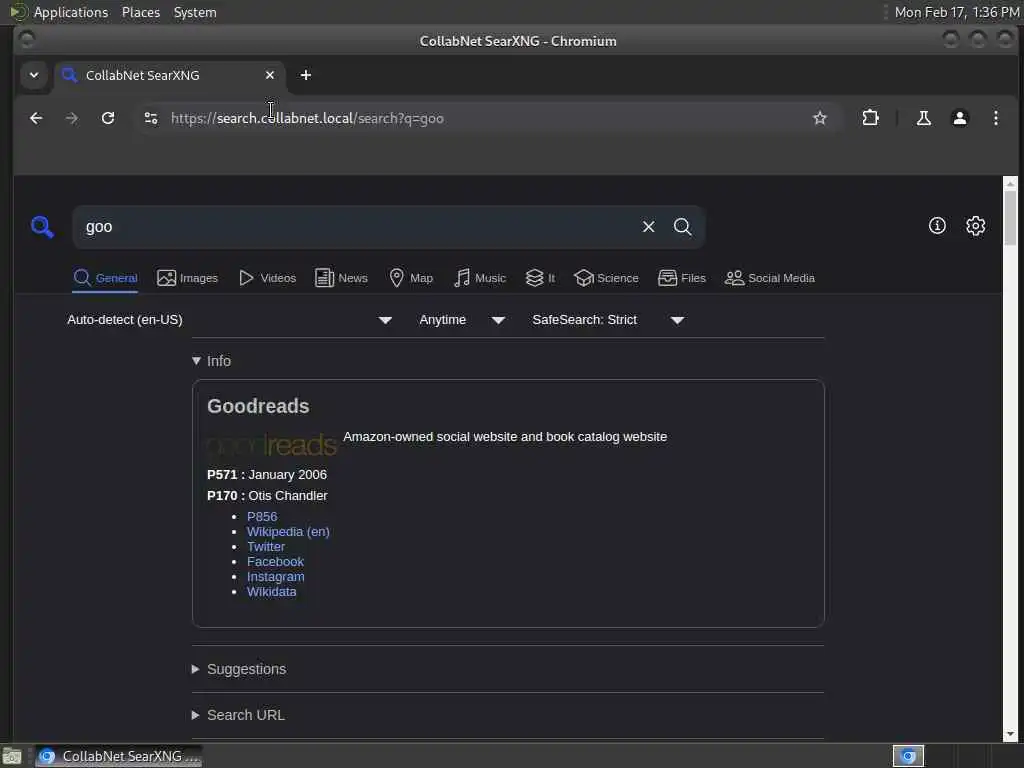The image size is (1024, 768).
Task: Click the scrollbar down arrow
Action: point(1010,734)
